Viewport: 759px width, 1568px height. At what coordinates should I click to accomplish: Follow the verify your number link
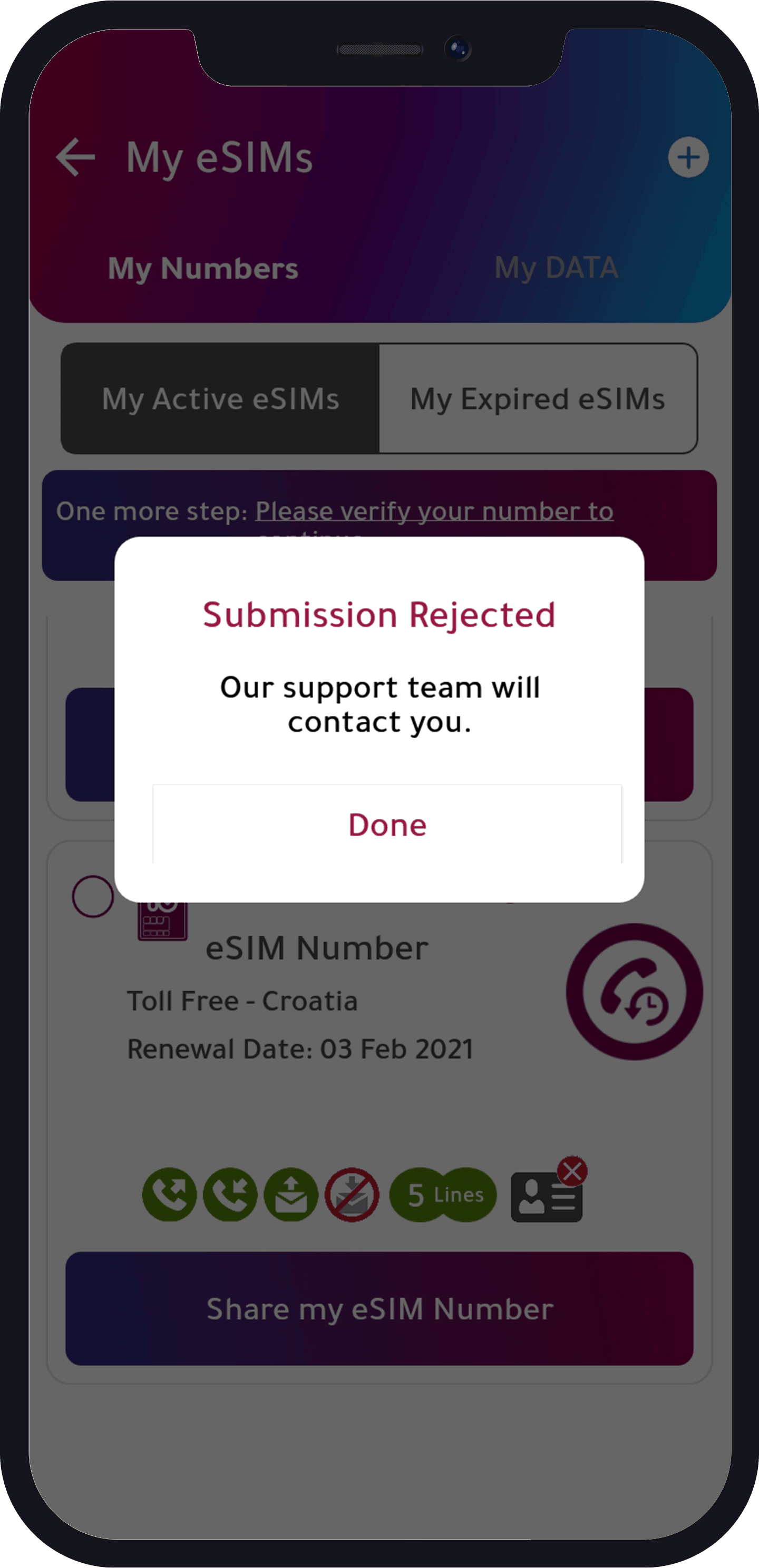tap(434, 511)
